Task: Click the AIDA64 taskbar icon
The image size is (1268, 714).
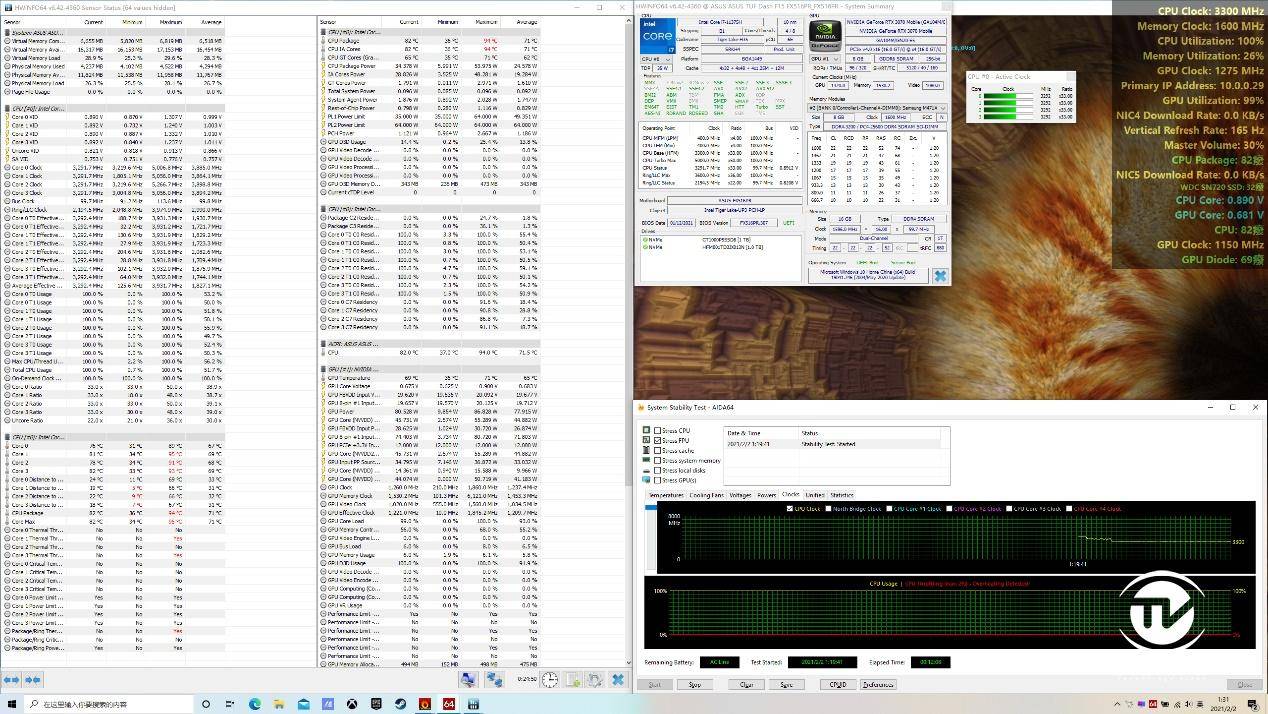Action: pyautogui.click(x=449, y=705)
